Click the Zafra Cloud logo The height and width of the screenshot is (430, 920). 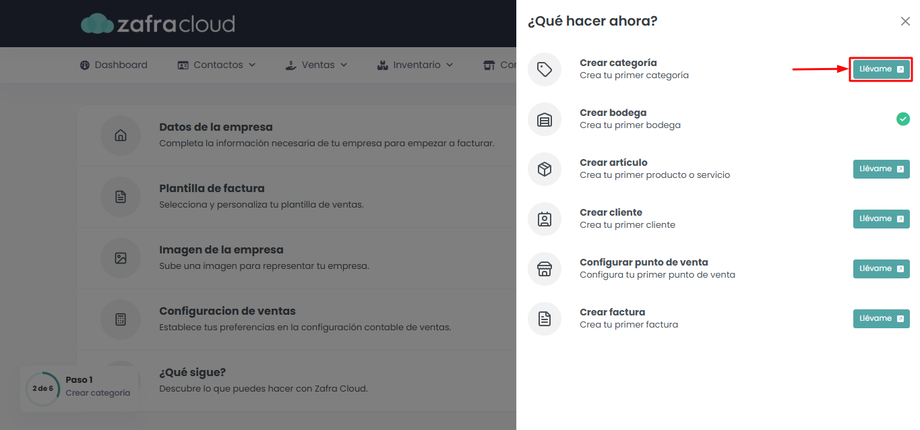point(158,23)
